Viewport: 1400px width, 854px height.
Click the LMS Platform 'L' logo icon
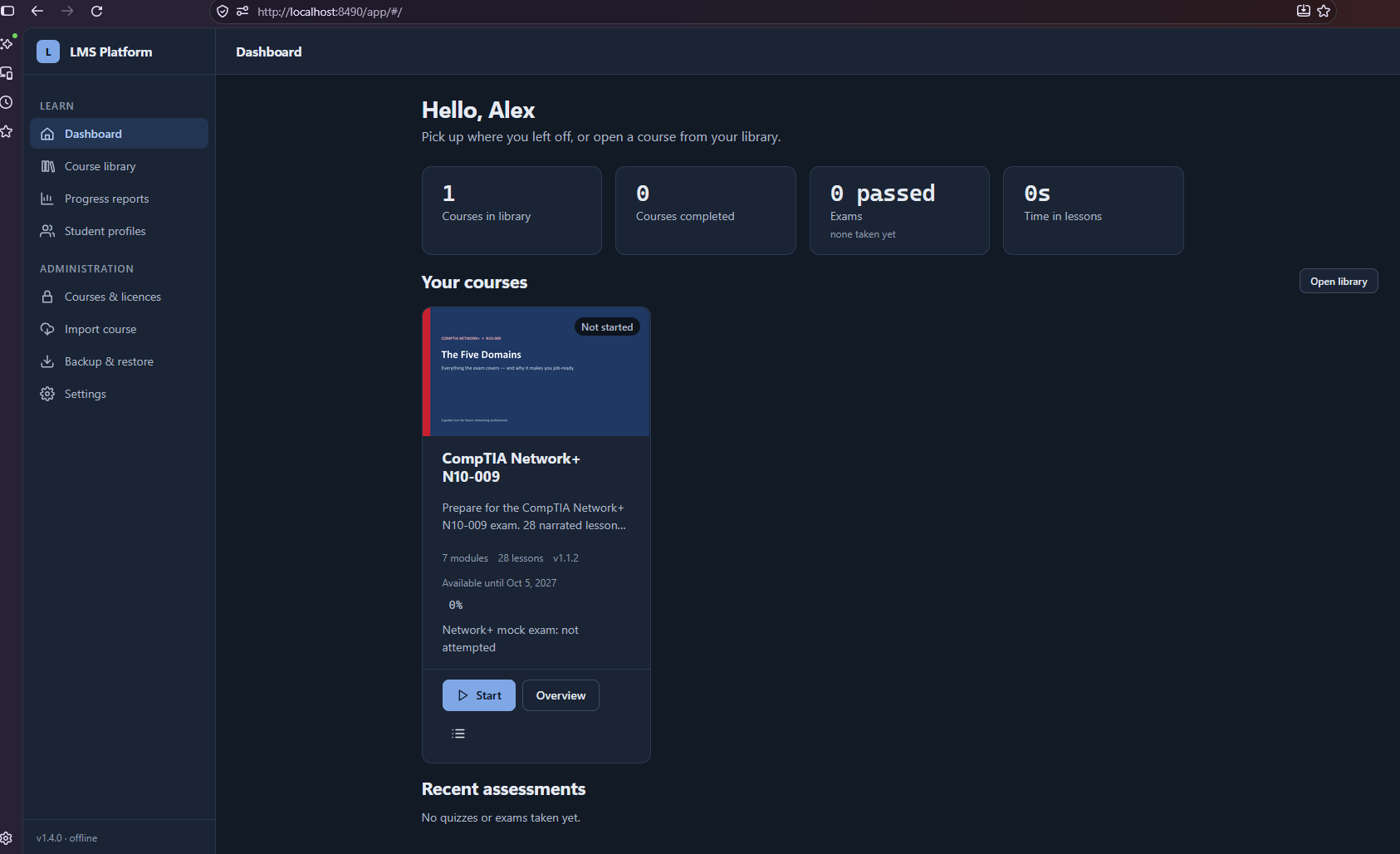(48, 52)
